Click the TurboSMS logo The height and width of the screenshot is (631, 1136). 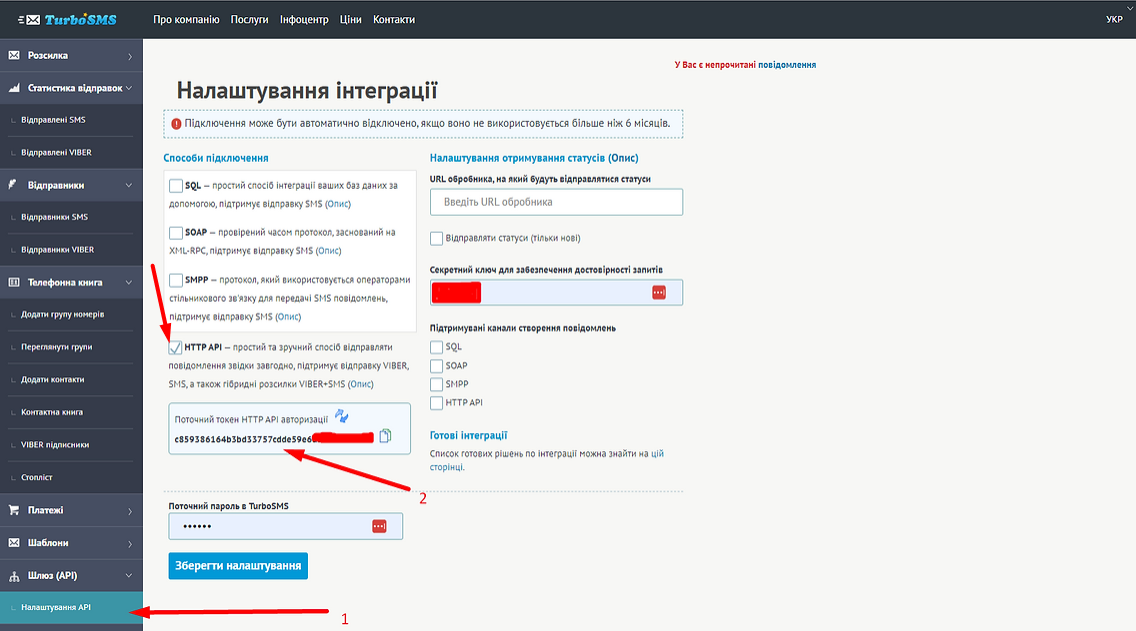67,20
